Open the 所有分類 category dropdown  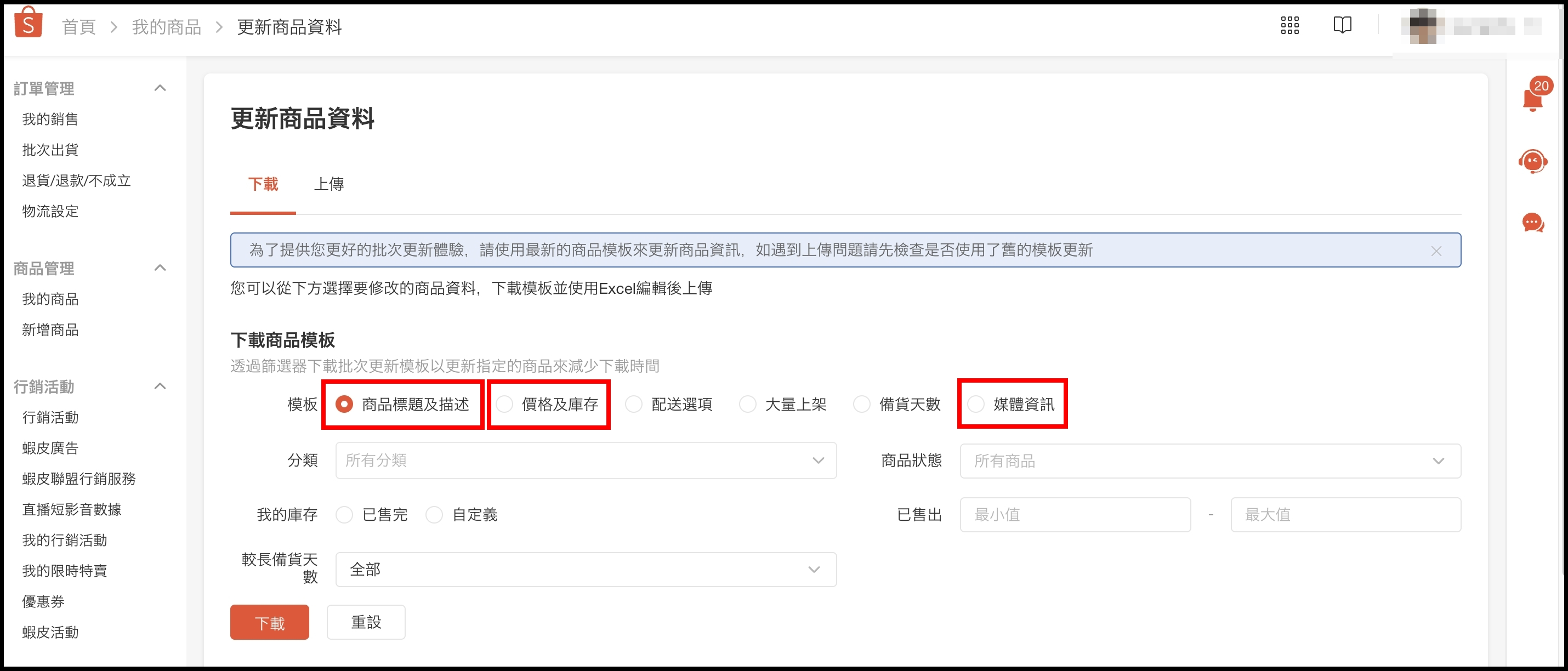(x=585, y=461)
